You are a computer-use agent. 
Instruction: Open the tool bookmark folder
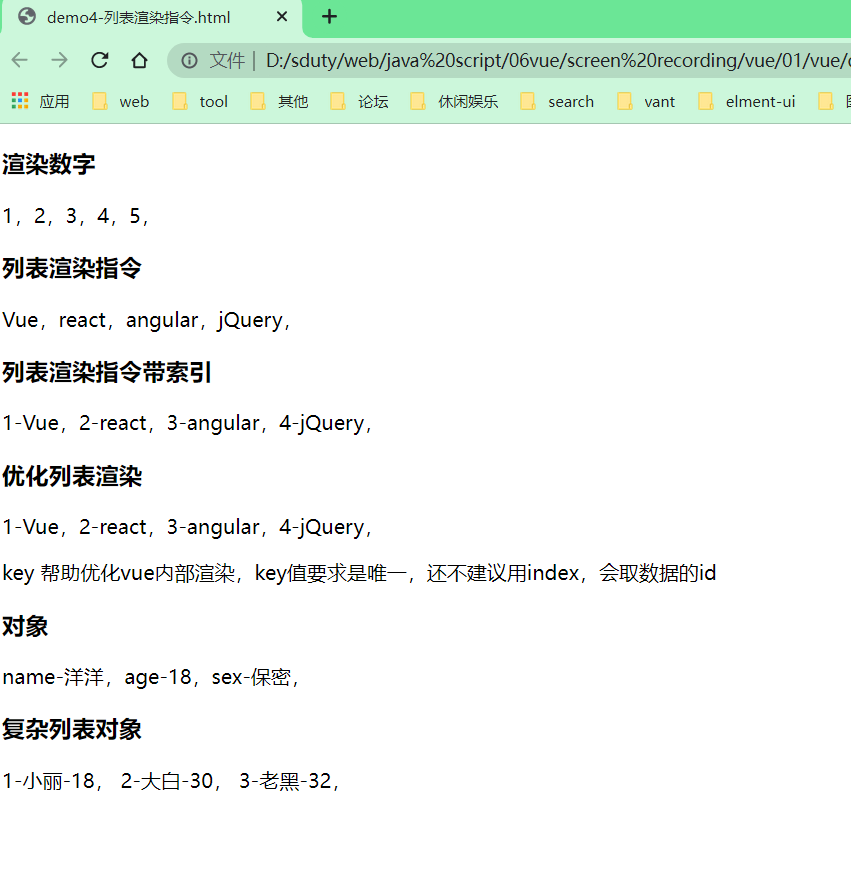tap(200, 102)
